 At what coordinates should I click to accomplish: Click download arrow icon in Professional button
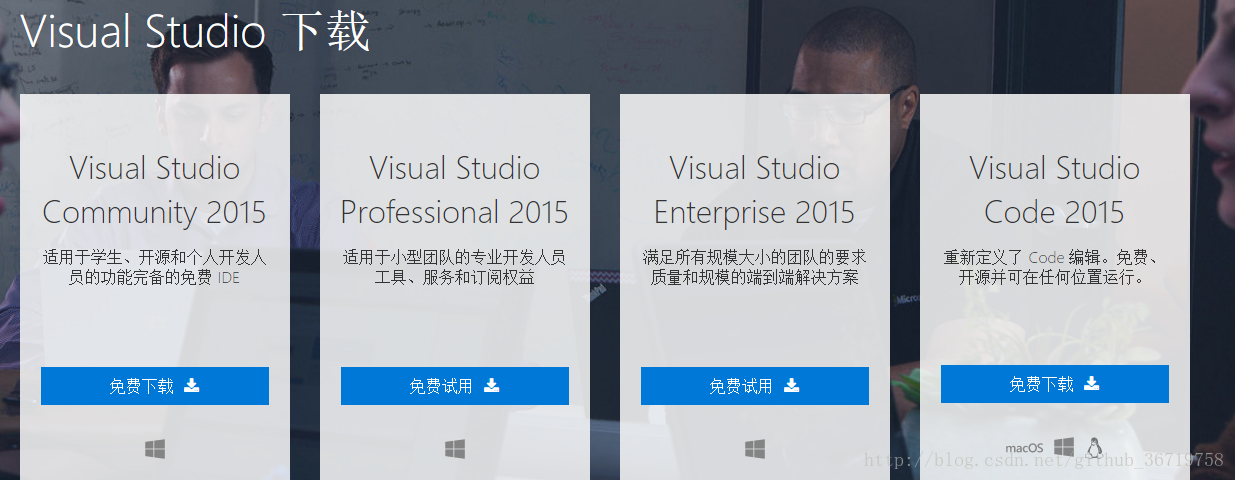[492, 385]
